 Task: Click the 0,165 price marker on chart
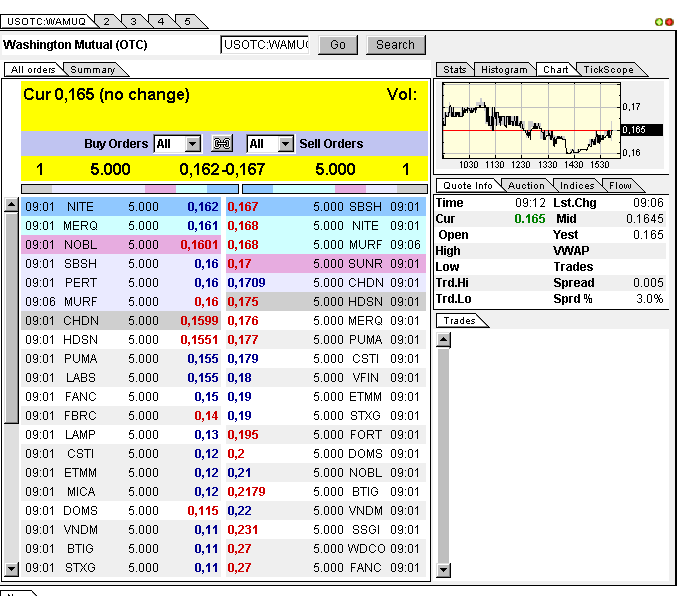pos(642,130)
